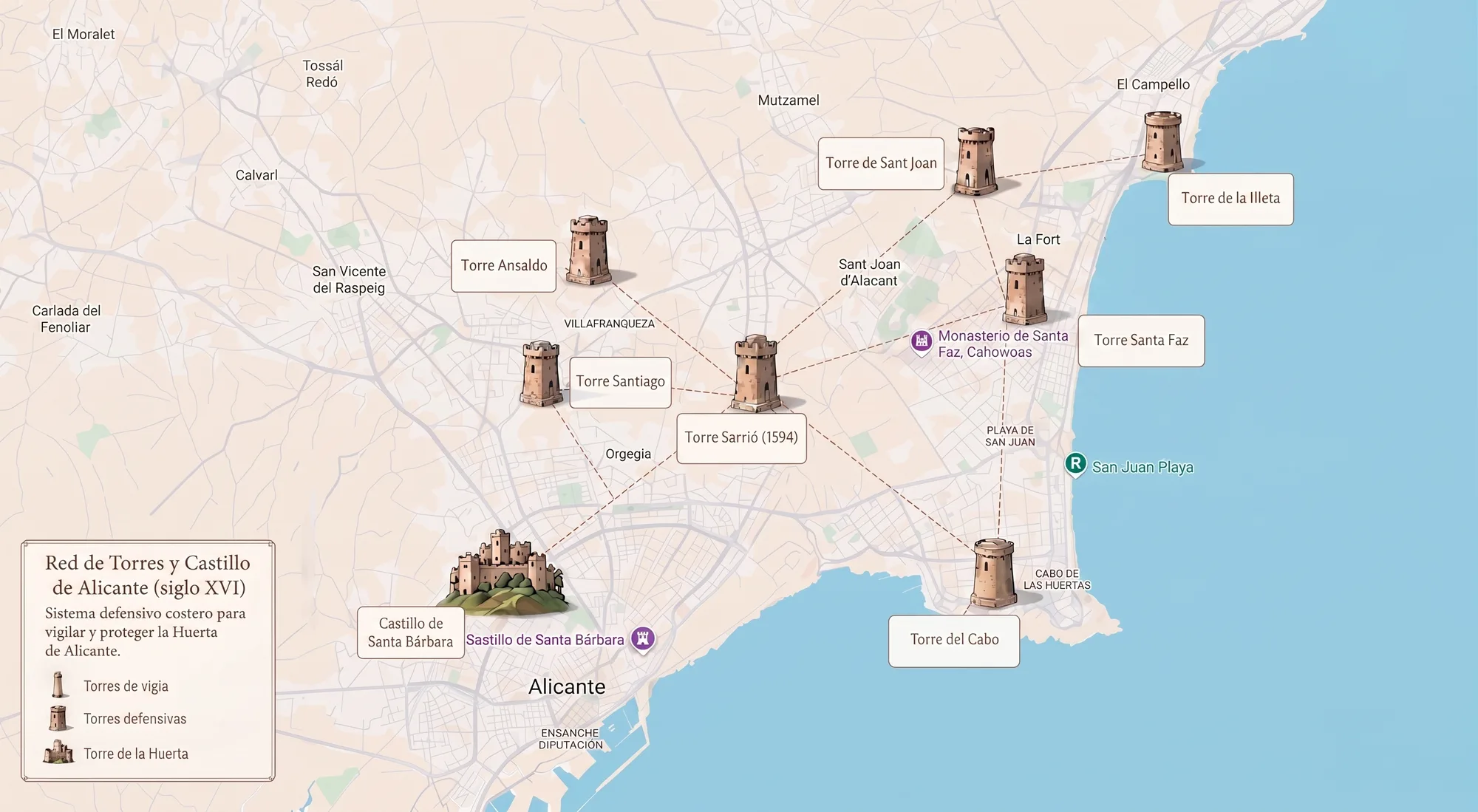The image size is (1478, 812).
Task: Click the Orgegia place label
Action: [x=628, y=454]
